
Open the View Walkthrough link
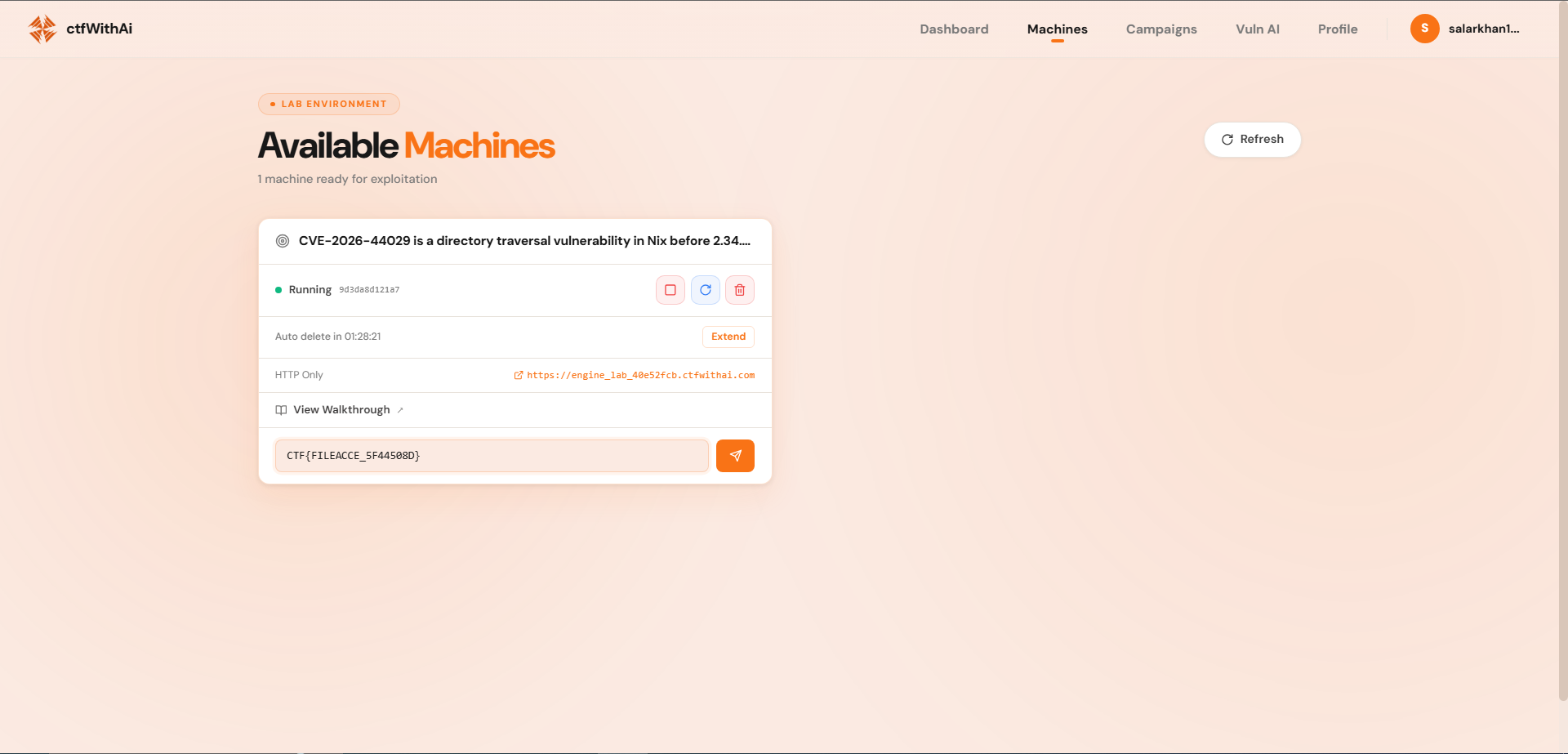coord(341,410)
